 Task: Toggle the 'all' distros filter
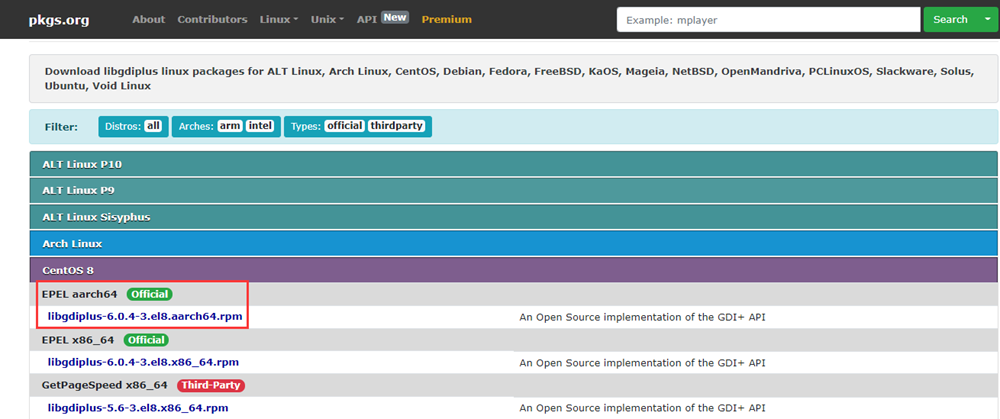tap(153, 126)
